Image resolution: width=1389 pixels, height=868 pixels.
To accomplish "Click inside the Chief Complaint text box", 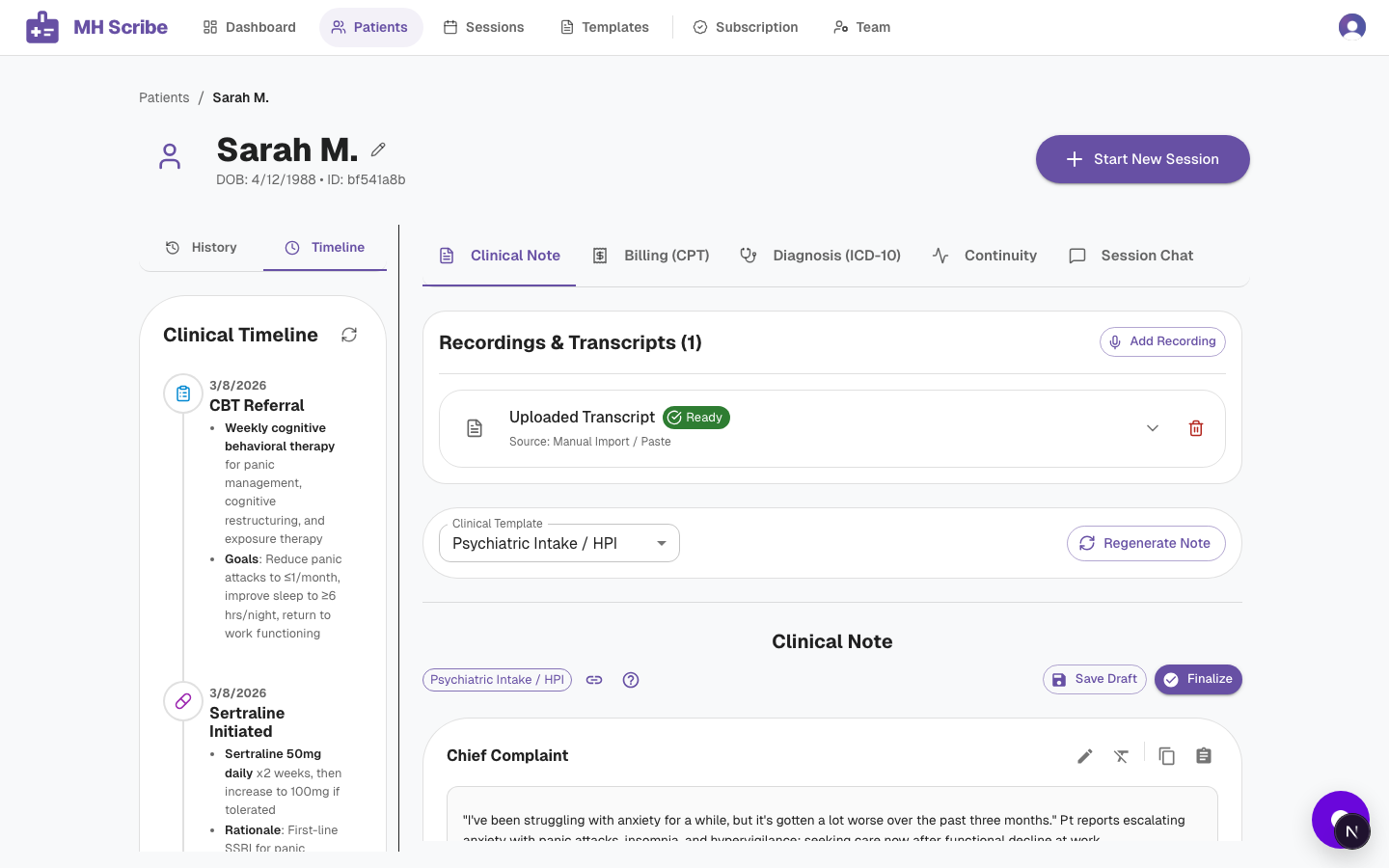I will (x=831, y=816).
